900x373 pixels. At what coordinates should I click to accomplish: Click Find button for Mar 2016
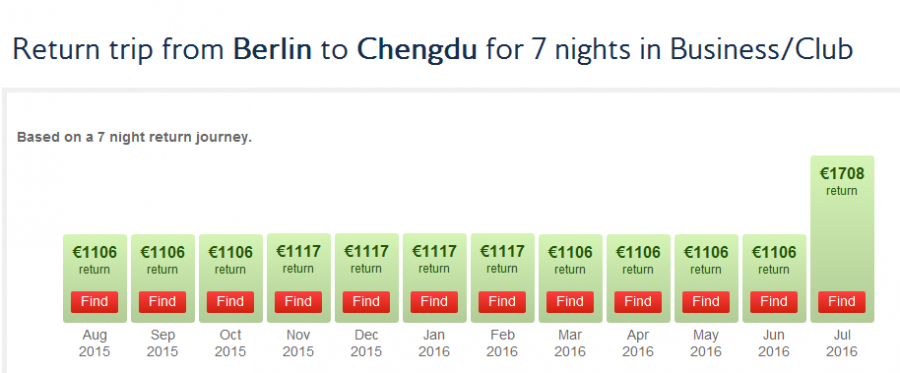click(x=570, y=302)
